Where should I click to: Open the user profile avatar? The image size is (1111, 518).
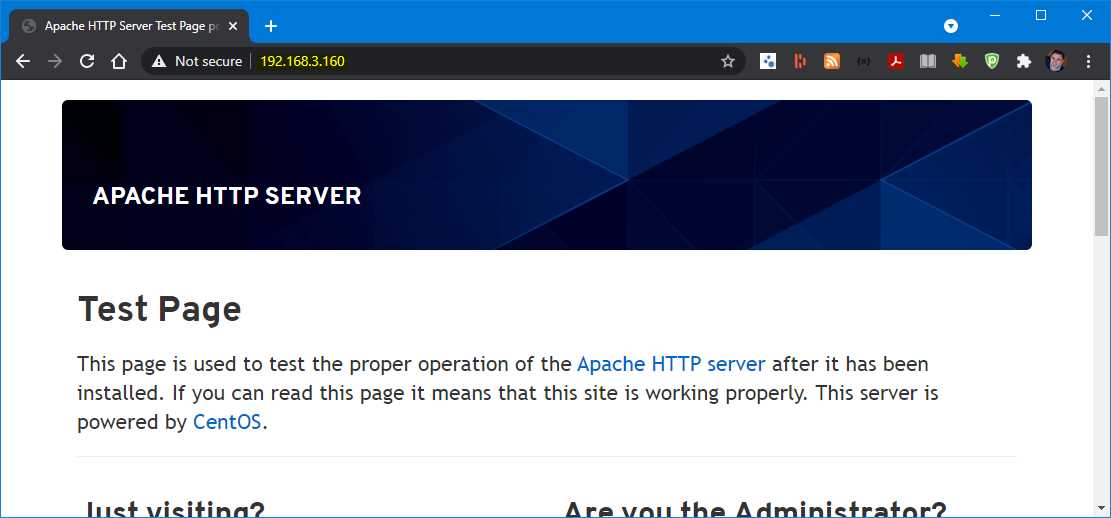tap(1056, 62)
